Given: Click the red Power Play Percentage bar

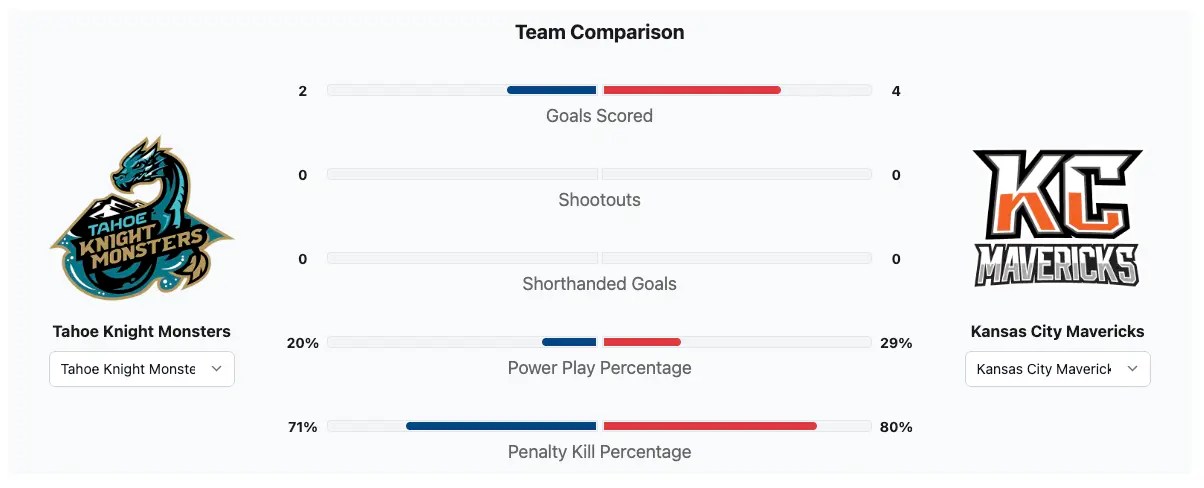Looking at the screenshot, I should [642, 342].
